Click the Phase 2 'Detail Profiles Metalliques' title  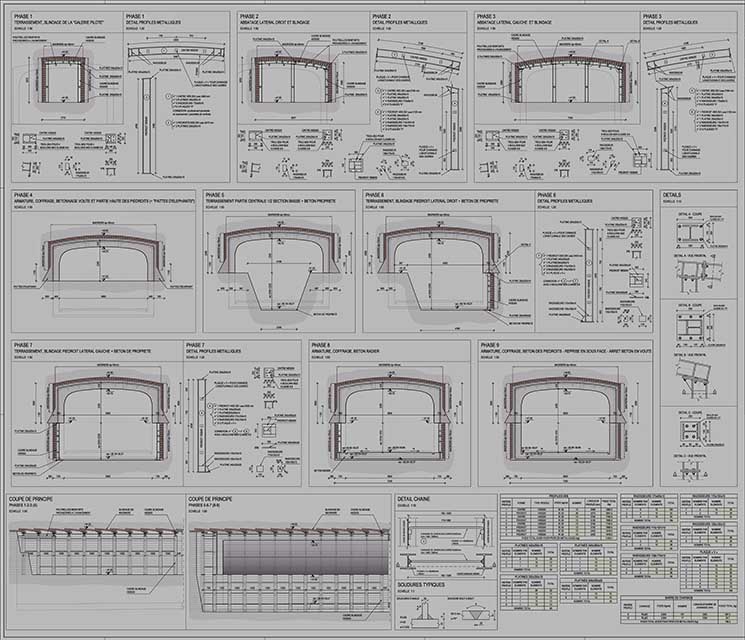400,19
